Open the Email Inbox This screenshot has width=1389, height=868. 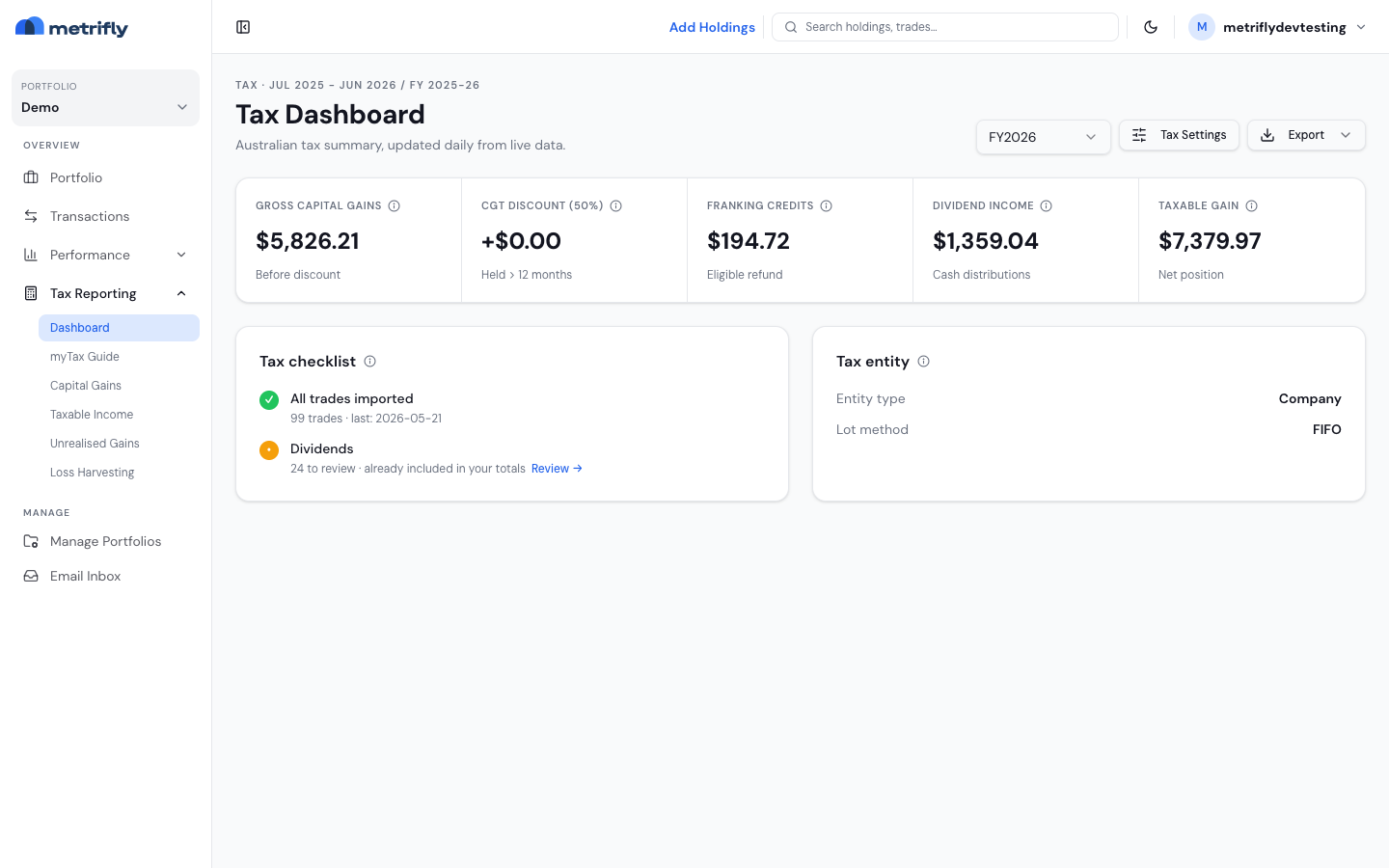pyautogui.click(x=105, y=576)
